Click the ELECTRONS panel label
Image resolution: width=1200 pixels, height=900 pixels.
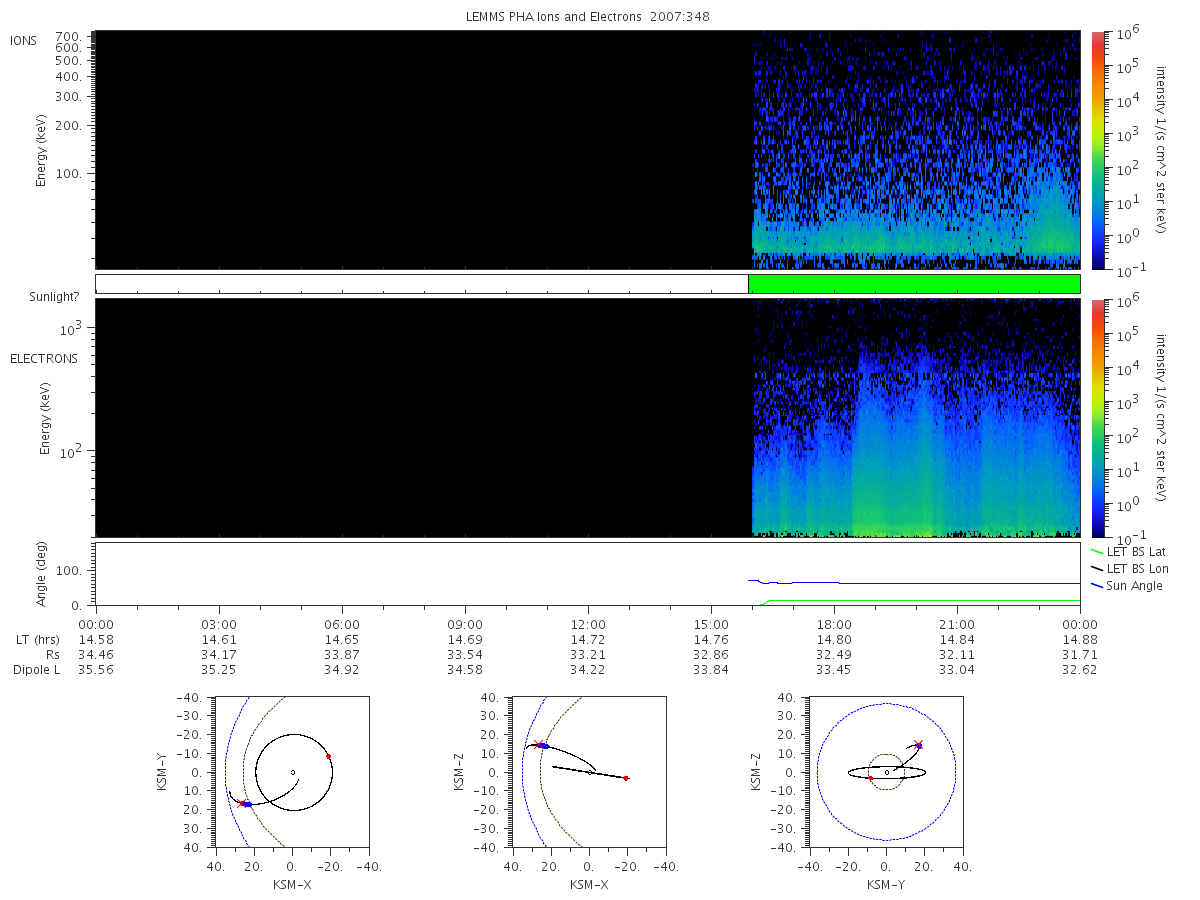point(44,358)
